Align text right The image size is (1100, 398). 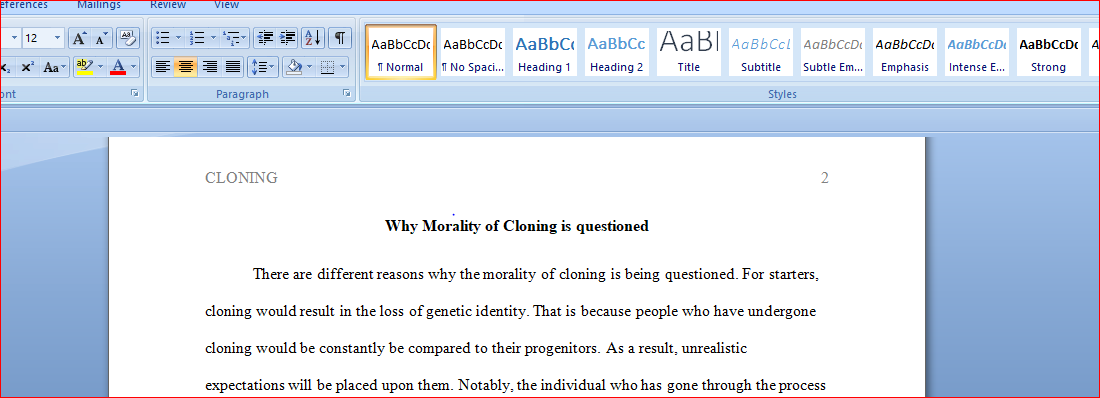click(x=209, y=67)
